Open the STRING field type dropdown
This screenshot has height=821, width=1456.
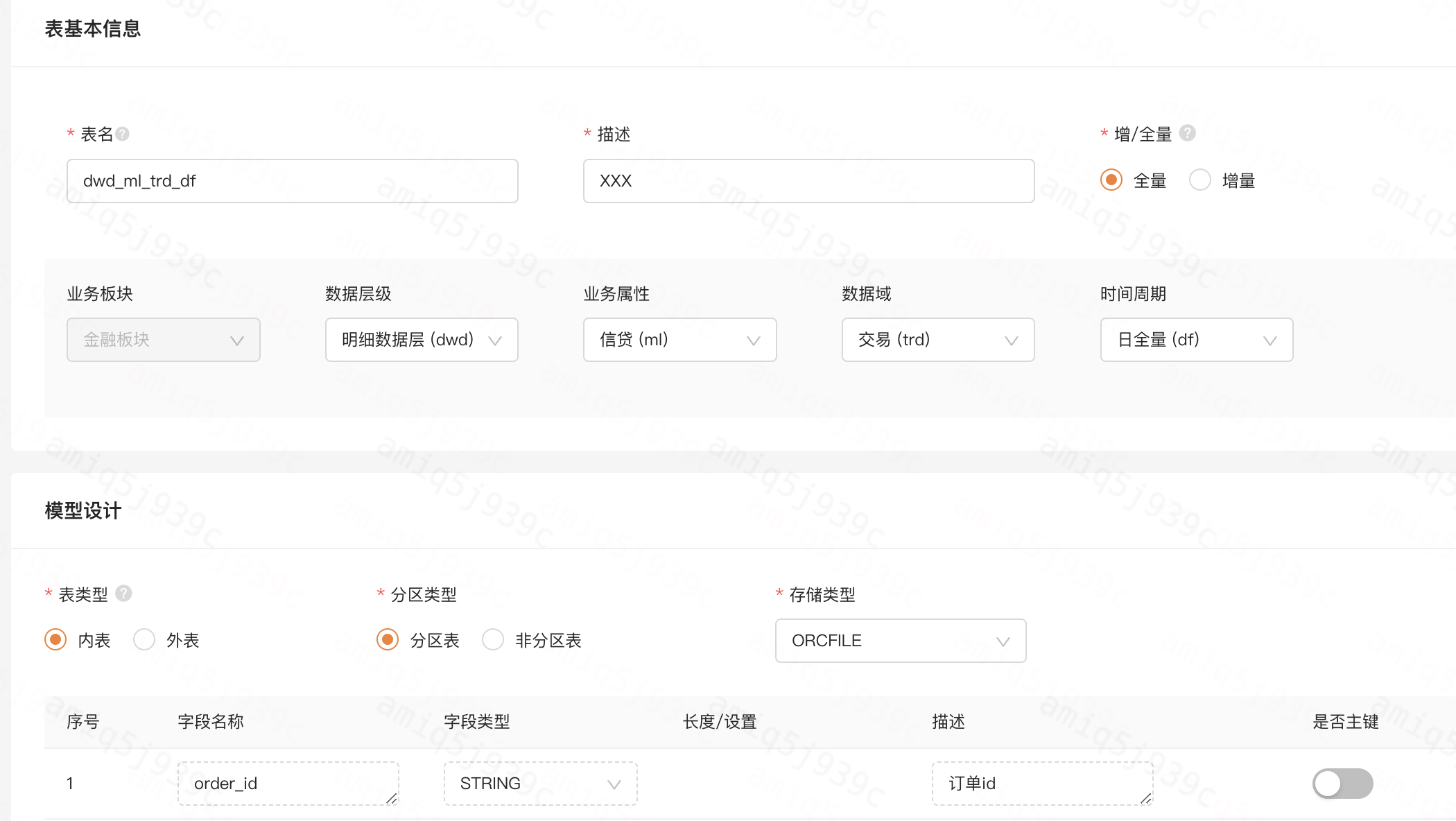click(540, 784)
